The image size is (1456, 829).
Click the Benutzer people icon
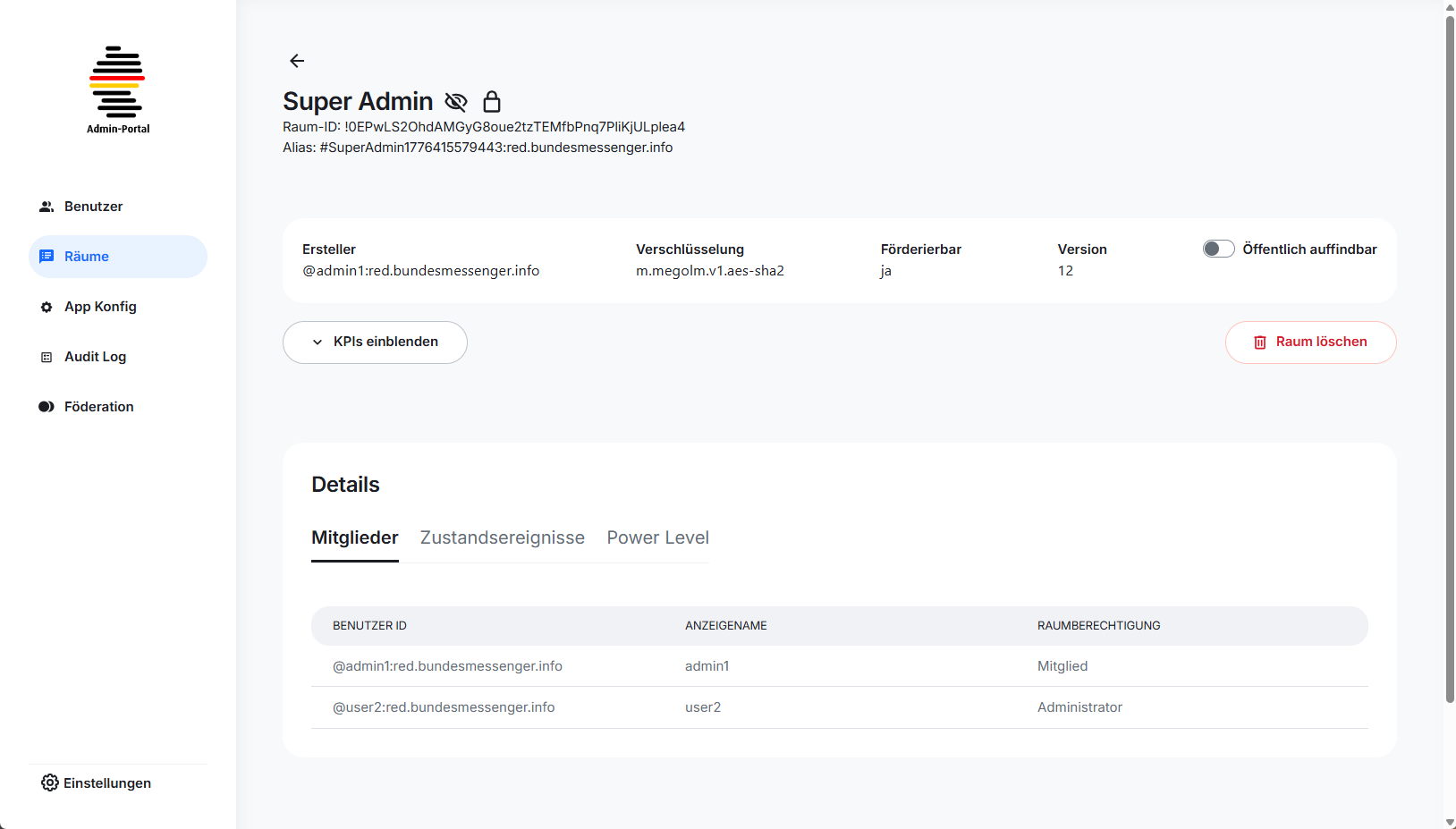click(47, 207)
